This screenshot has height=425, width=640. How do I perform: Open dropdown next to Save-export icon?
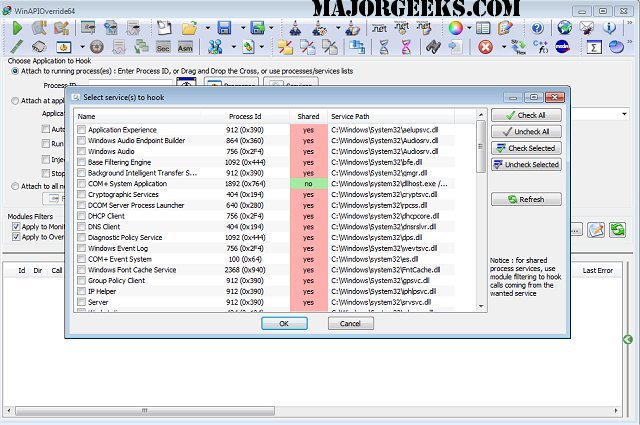coord(271,28)
